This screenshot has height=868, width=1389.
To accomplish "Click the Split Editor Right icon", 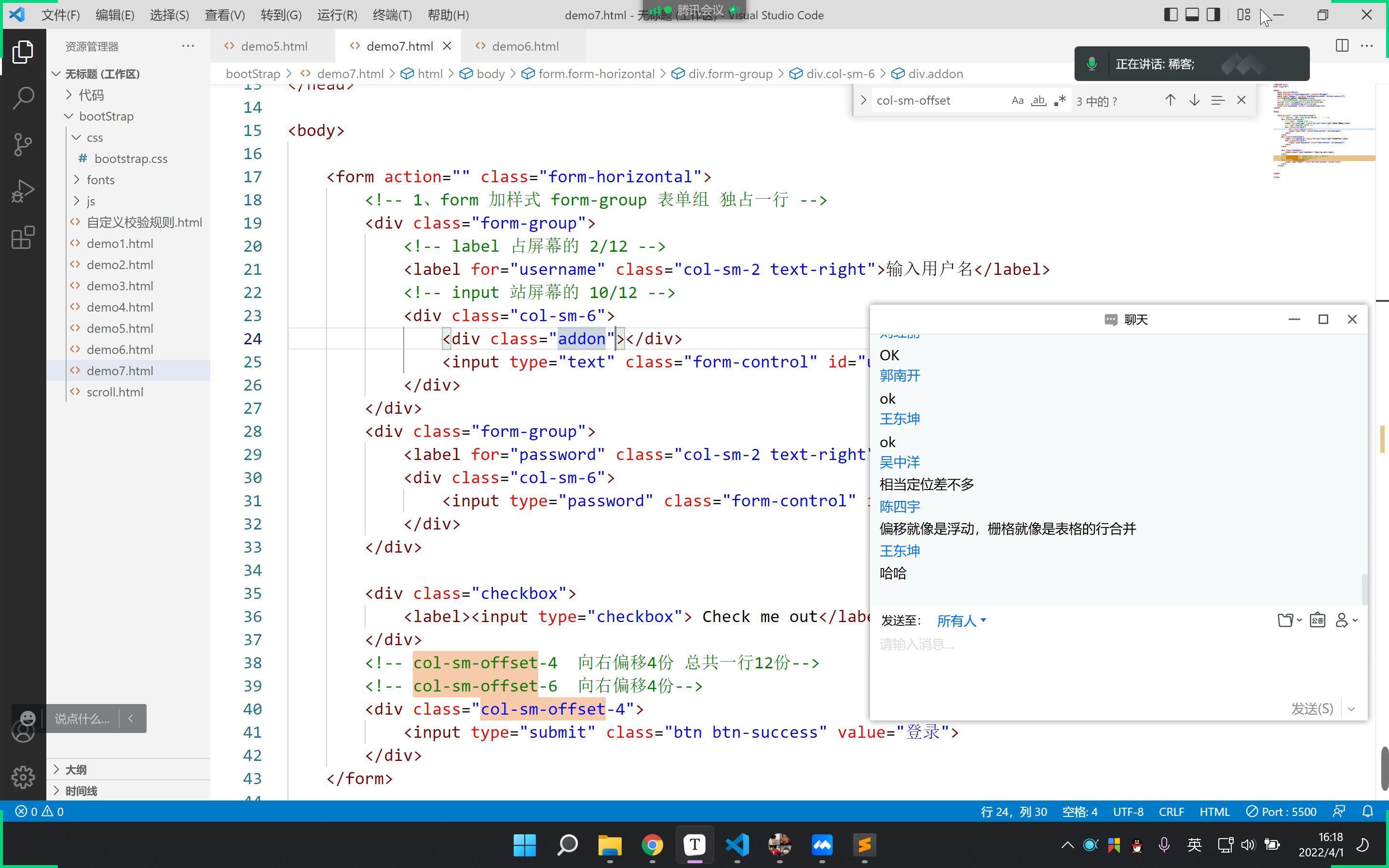I will (x=1341, y=46).
